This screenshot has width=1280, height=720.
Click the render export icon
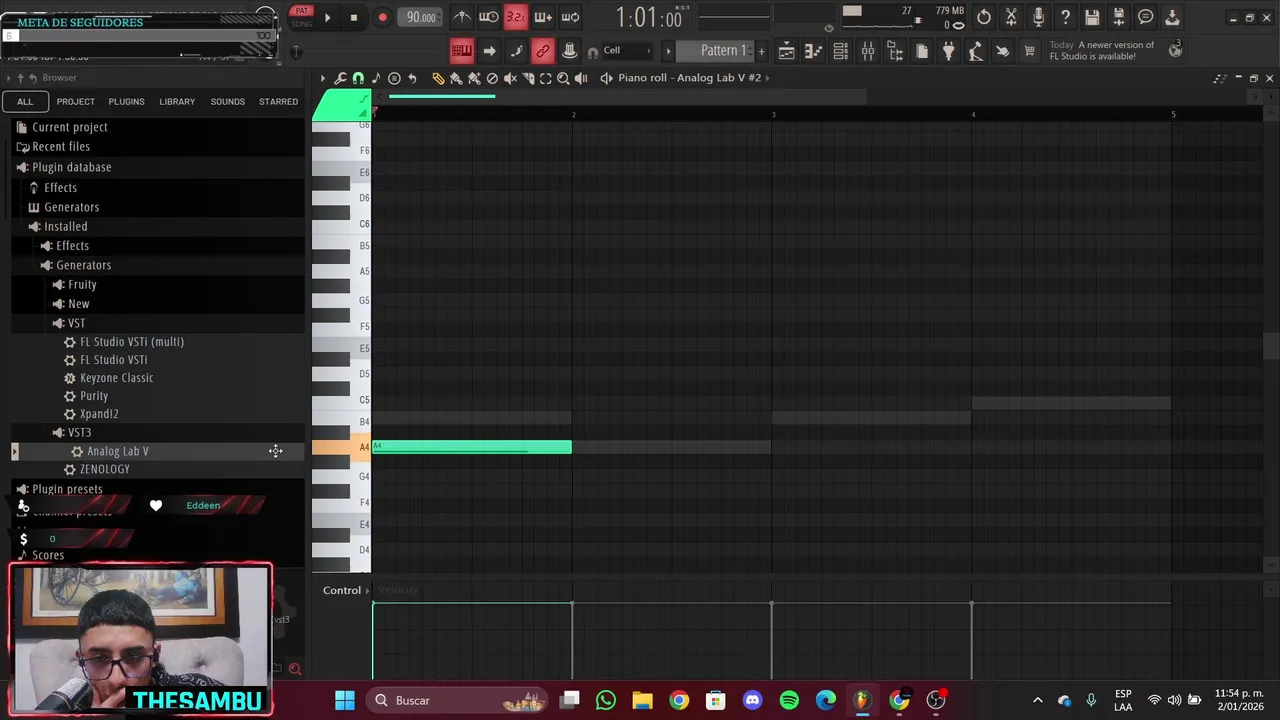coord(1119,17)
